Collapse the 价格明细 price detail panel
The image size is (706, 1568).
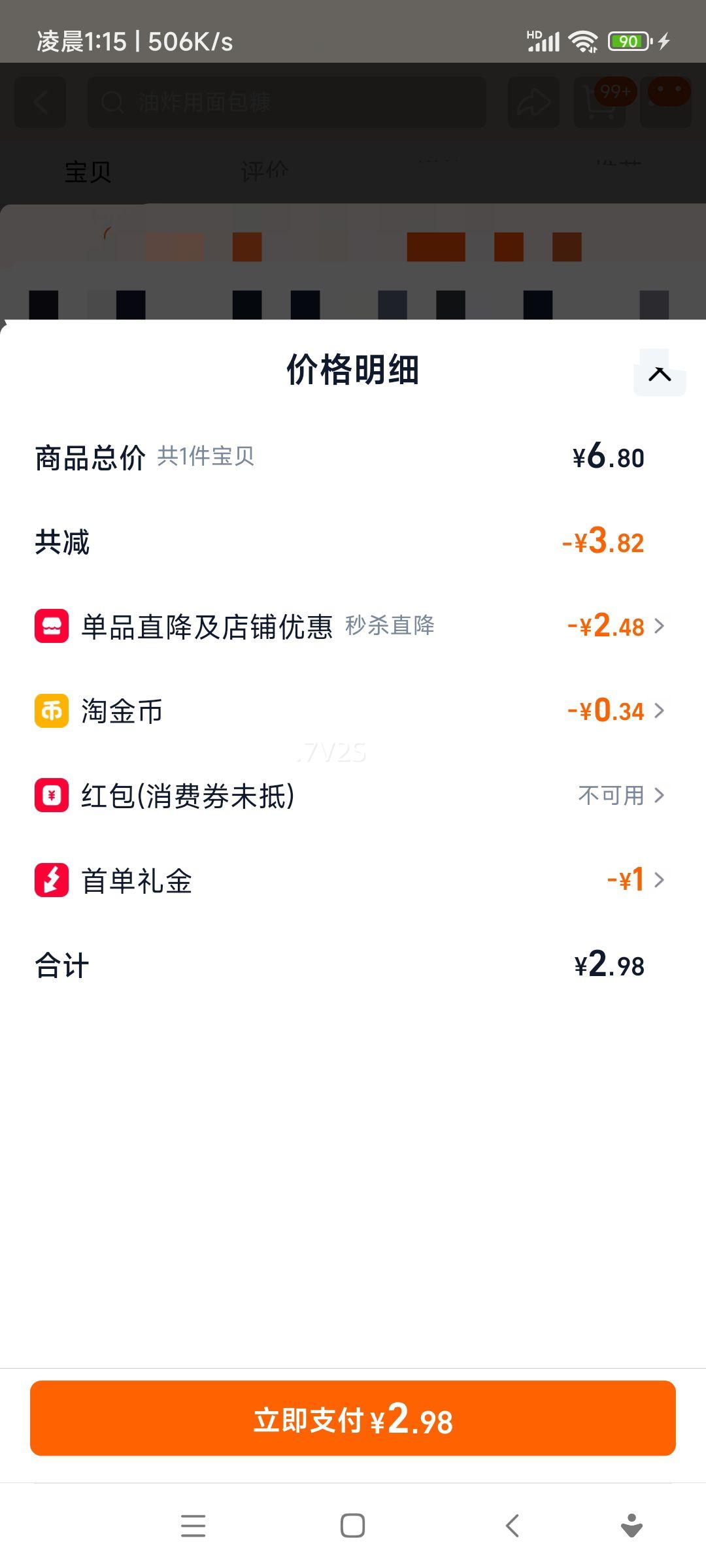click(x=660, y=374)
